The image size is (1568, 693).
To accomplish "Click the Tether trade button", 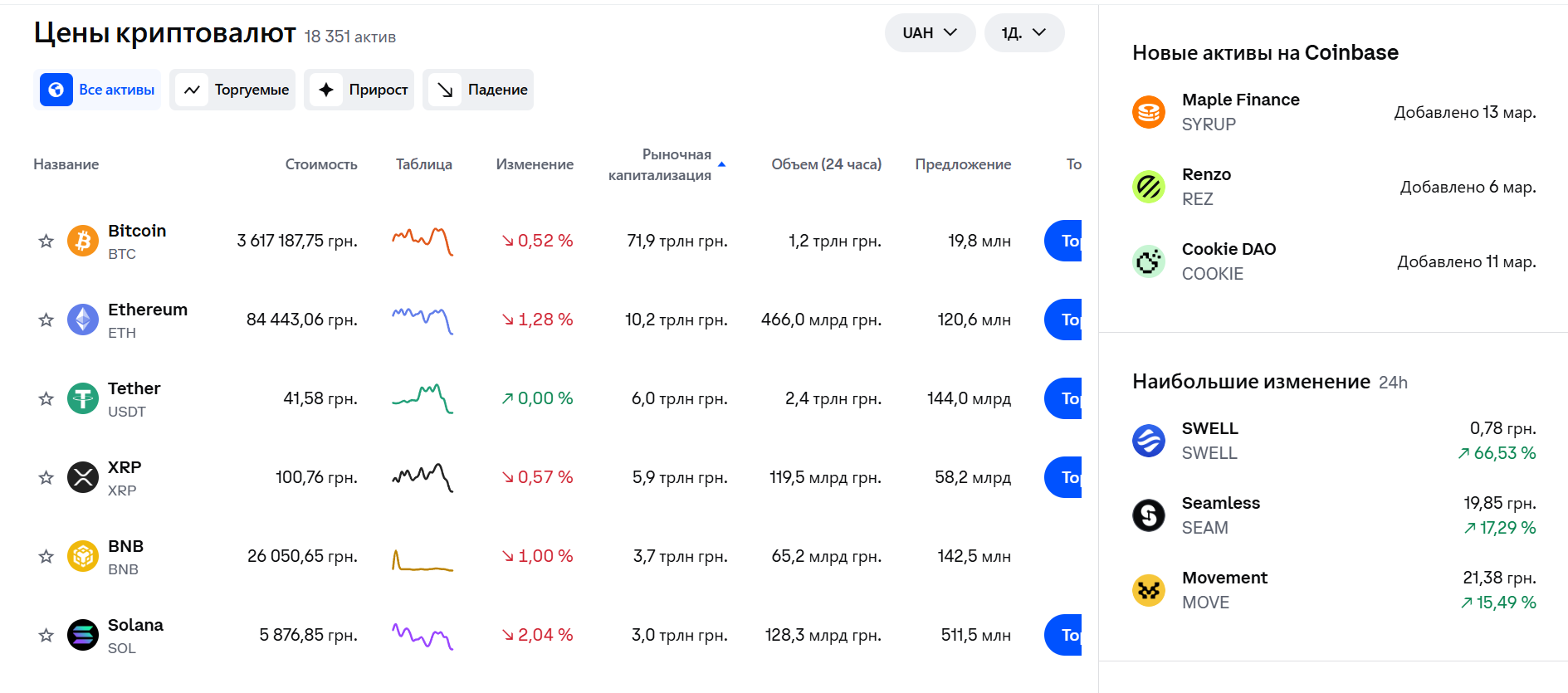I will coord(1063,398).
